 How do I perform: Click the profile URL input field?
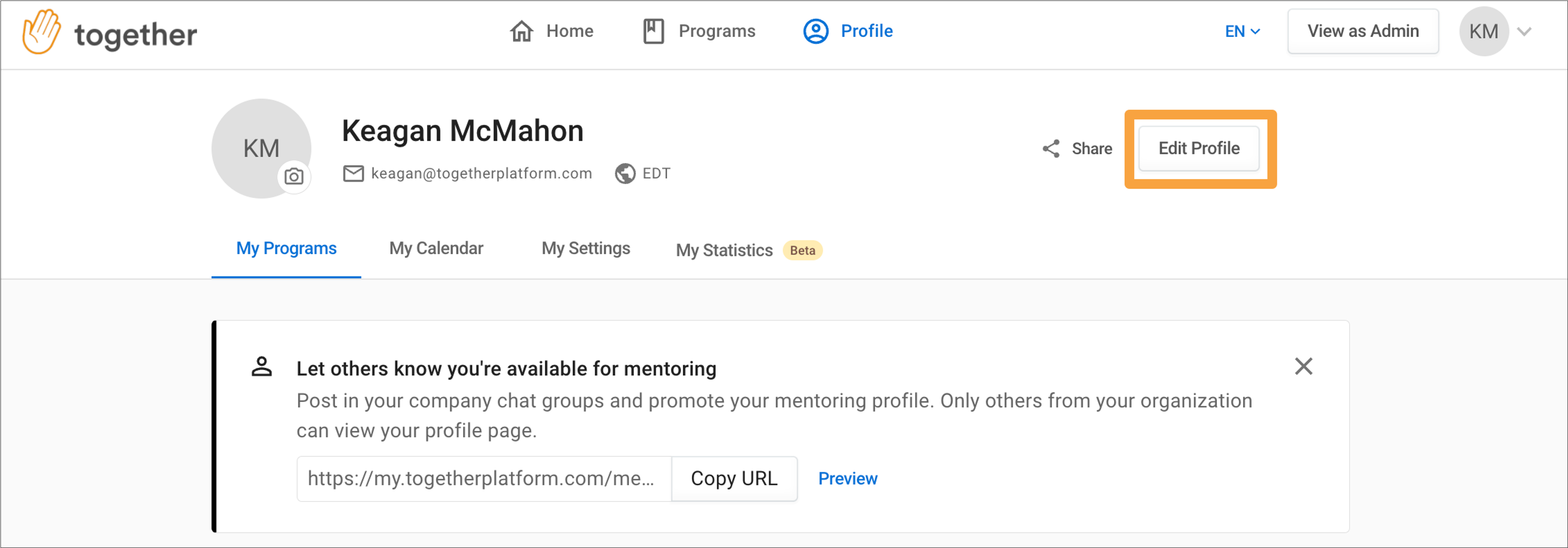484,479
